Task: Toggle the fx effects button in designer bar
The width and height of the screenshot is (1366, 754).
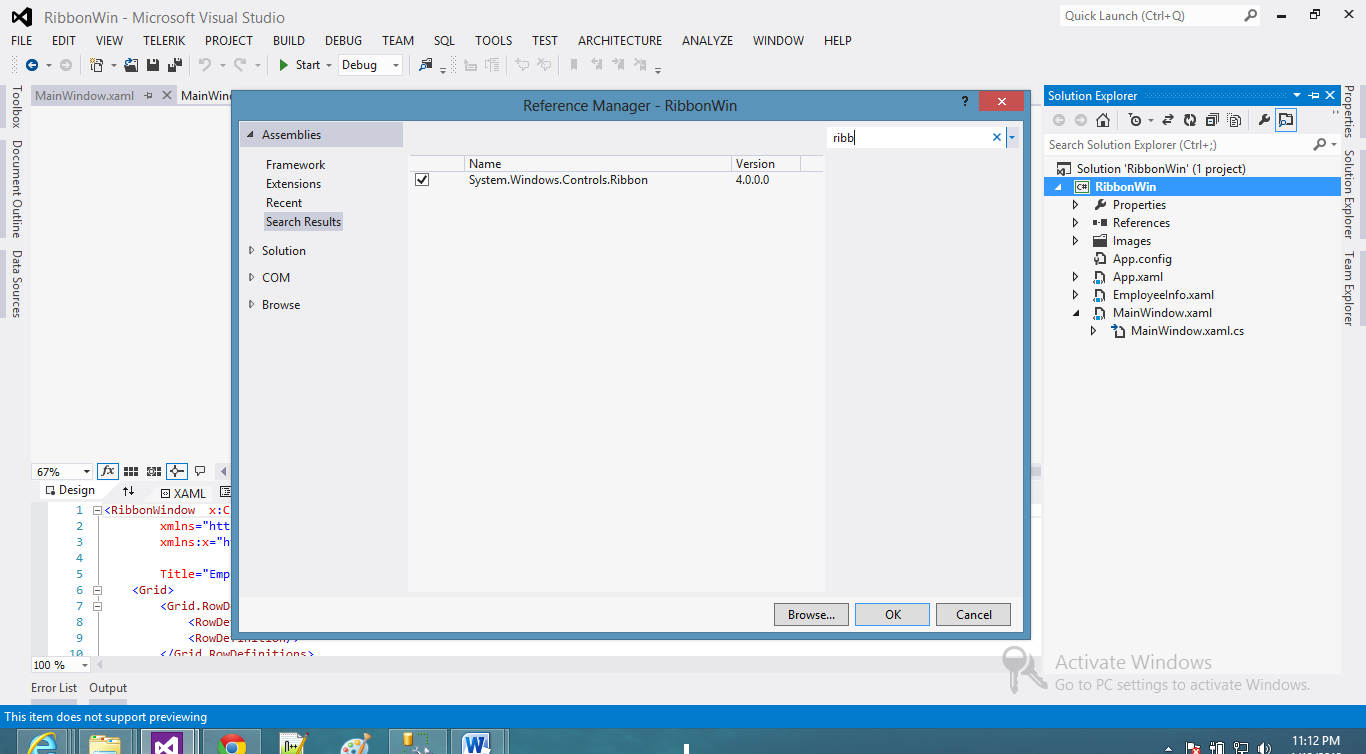Action: coord(107,471)
